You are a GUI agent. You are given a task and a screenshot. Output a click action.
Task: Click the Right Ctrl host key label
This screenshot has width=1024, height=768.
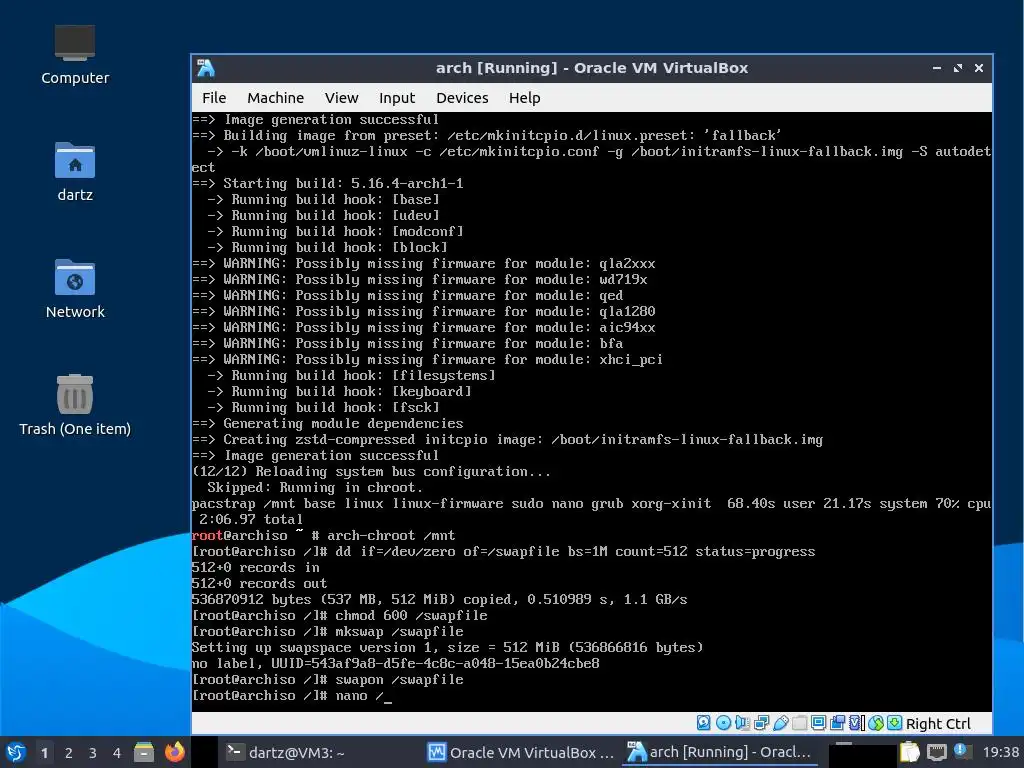938,724
